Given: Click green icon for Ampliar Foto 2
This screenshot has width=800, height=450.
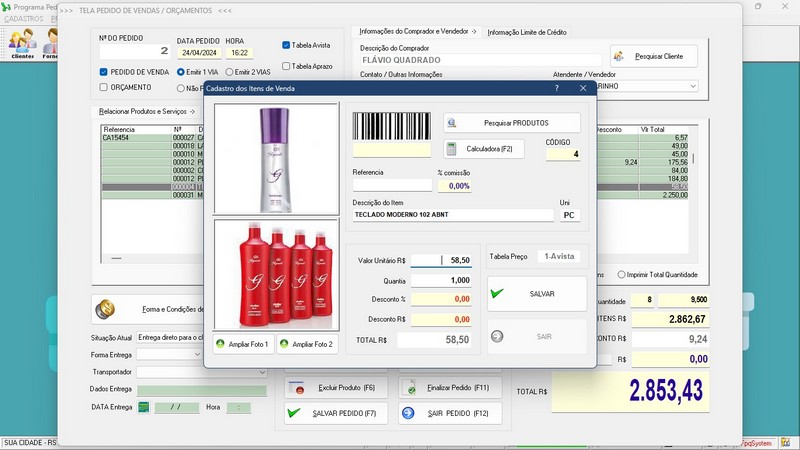Looking at the screenshot, I should click(x=284, y=344).
